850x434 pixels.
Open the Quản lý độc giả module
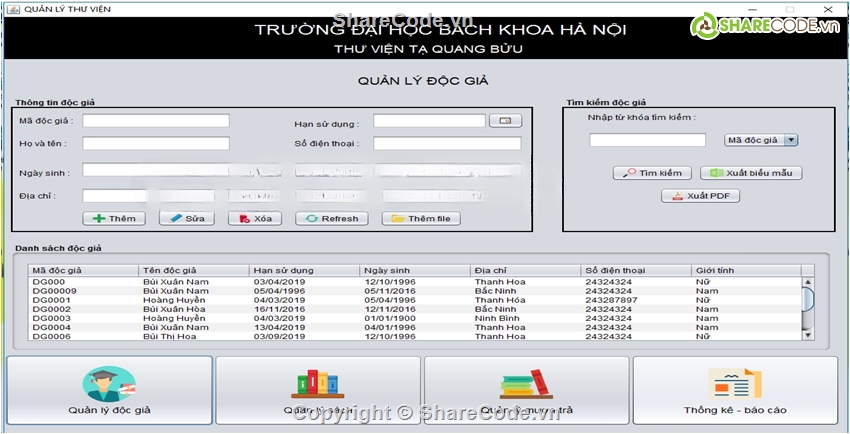[x=109, y=390]
